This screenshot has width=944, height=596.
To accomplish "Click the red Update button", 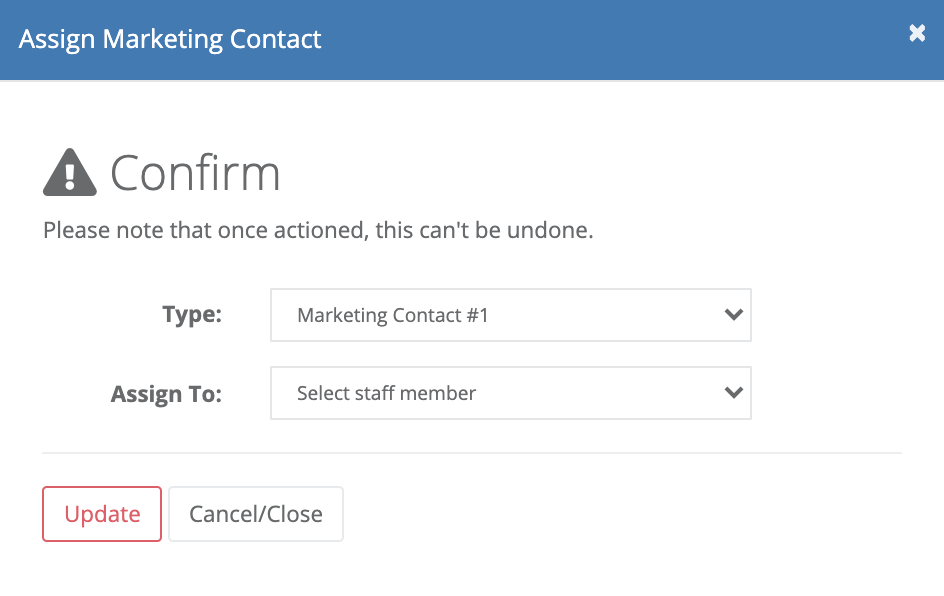I will pyautogui.click(x=102, y=514).
